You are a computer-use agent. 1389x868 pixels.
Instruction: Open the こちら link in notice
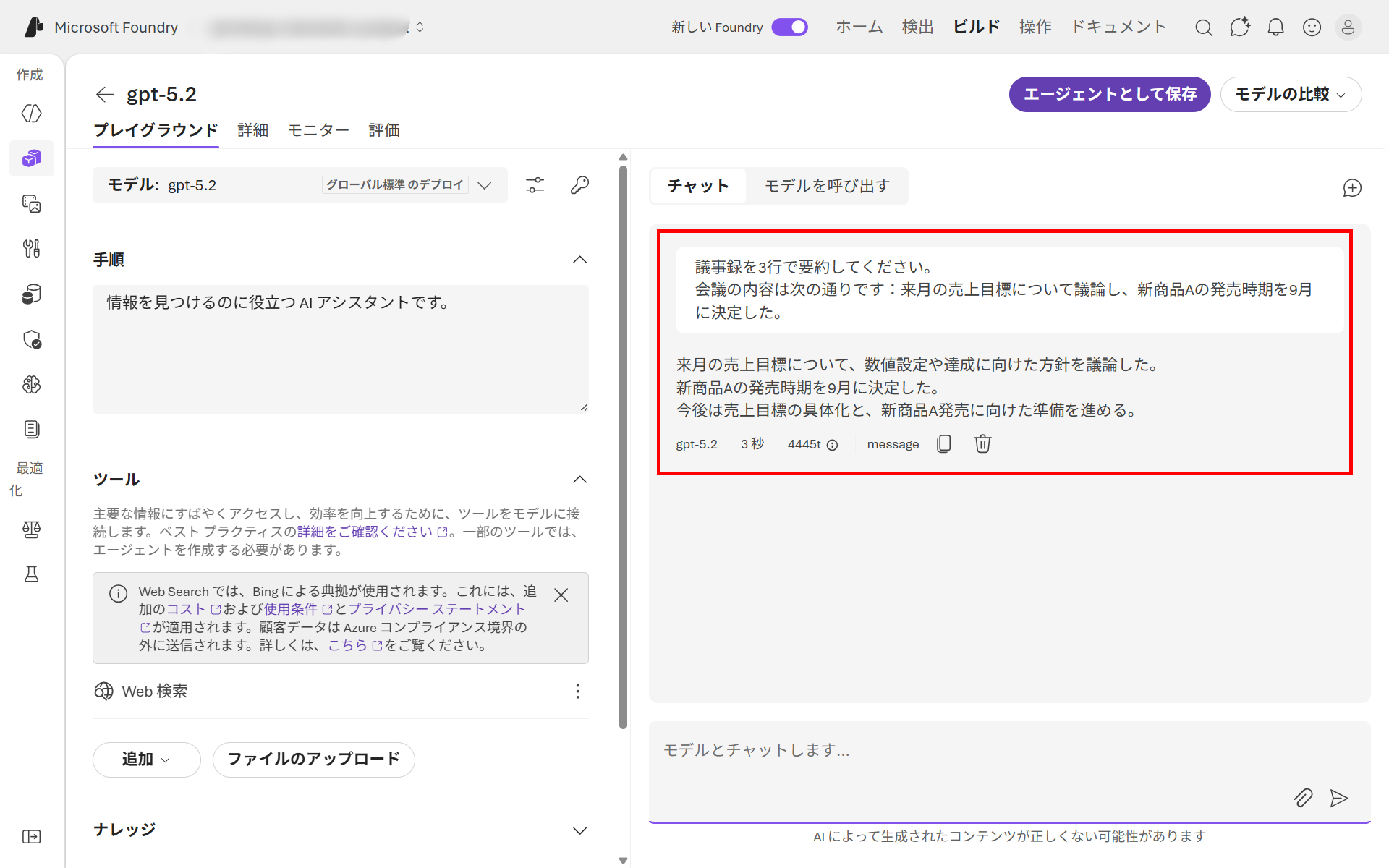coord(354,645)
